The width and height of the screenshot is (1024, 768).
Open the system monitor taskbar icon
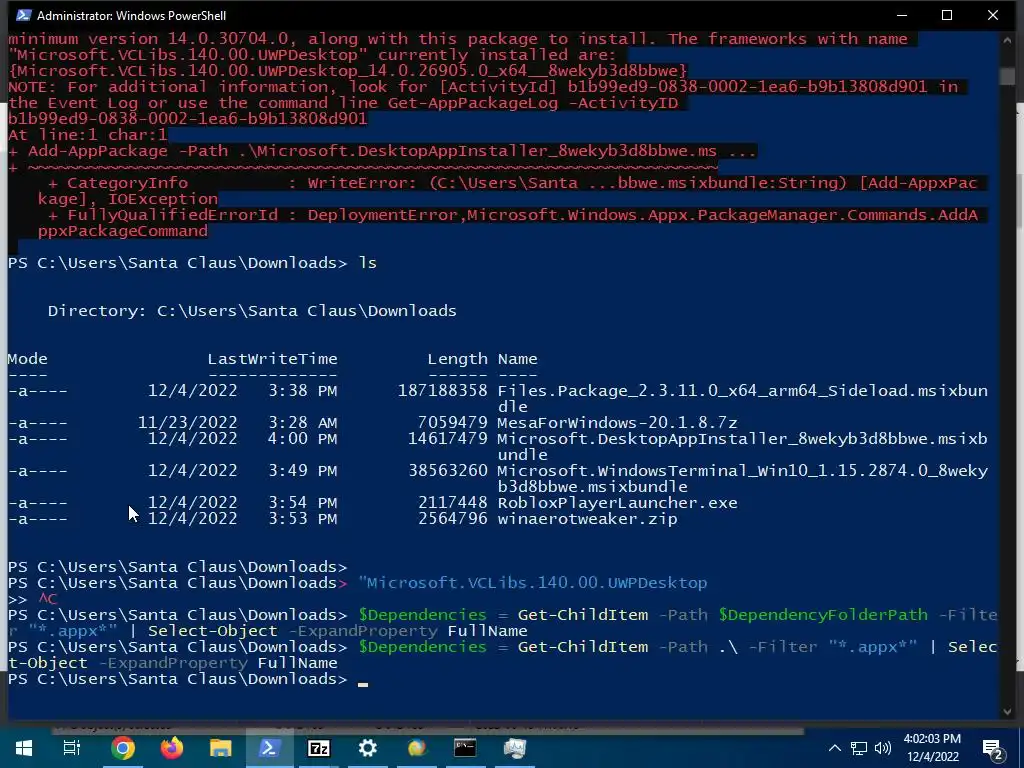point(515,748)
